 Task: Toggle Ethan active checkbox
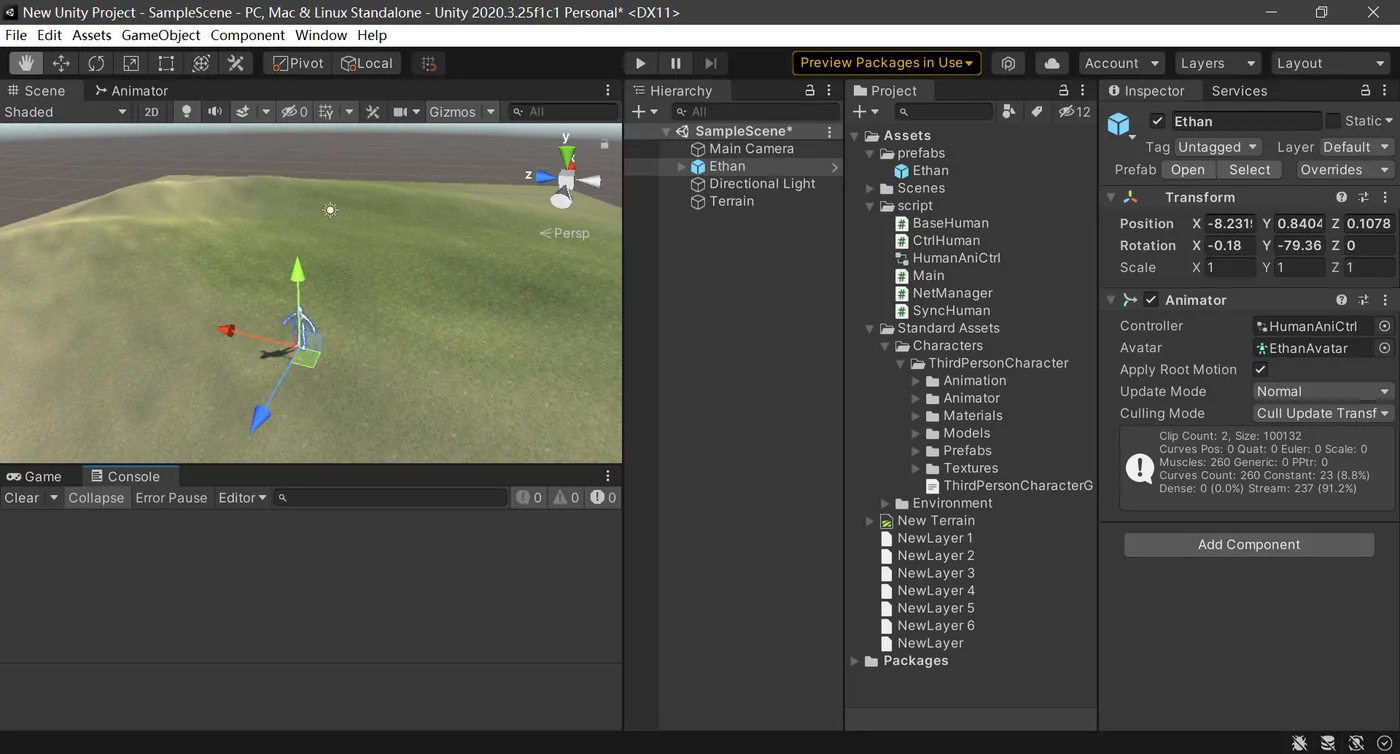tap(1157, 121)
